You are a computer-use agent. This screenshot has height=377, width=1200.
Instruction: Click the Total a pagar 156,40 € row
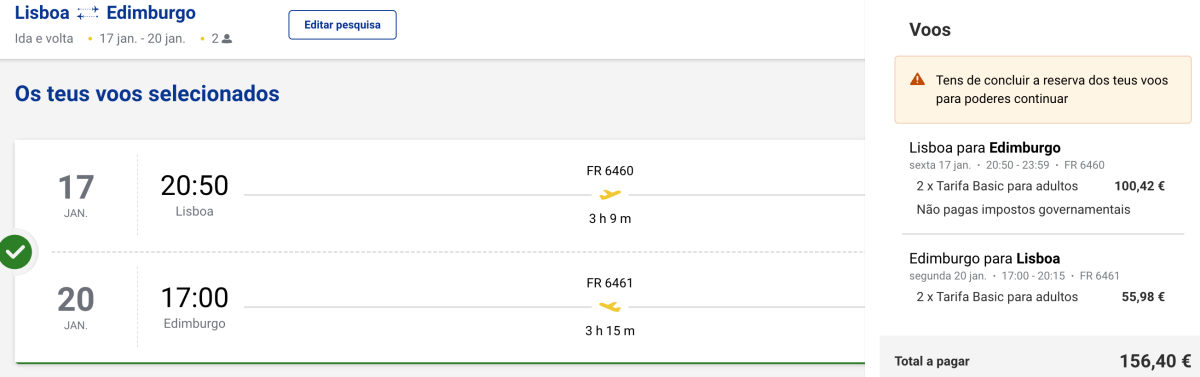pyautogui.click(x=1040, y=360)
